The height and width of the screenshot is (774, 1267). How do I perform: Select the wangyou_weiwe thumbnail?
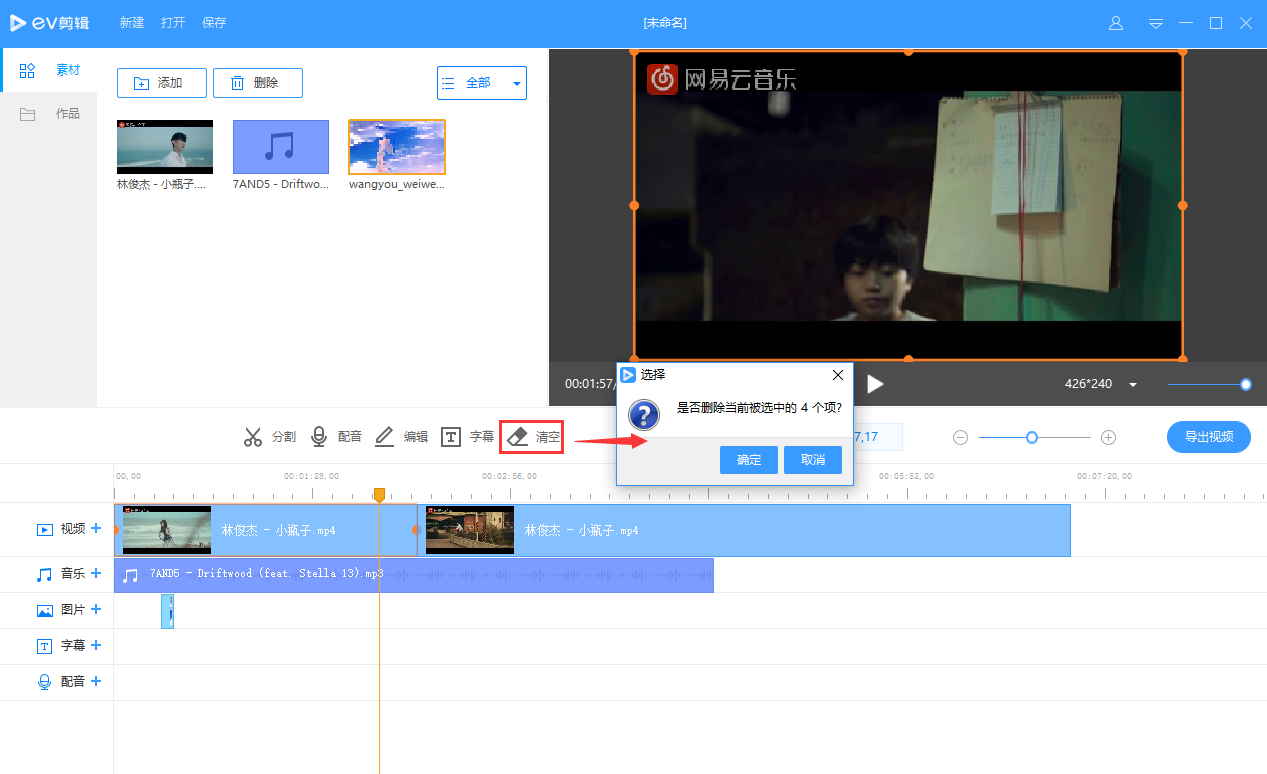396,146
